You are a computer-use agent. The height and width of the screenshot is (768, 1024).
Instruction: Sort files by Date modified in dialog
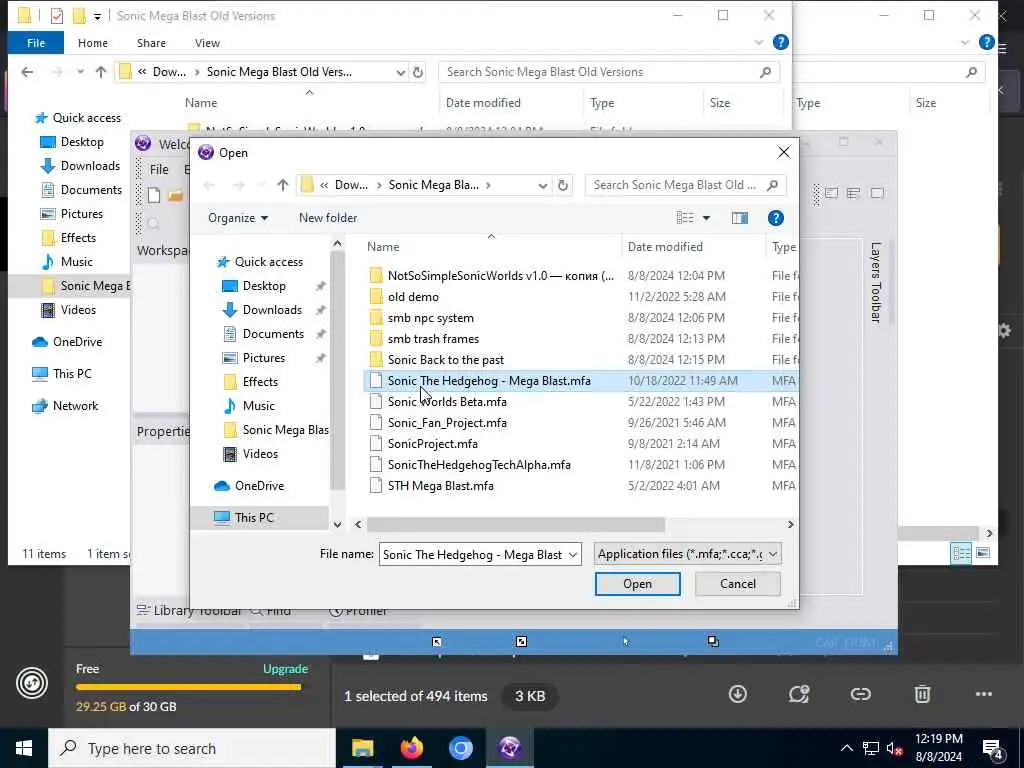(x=665, y=246)
